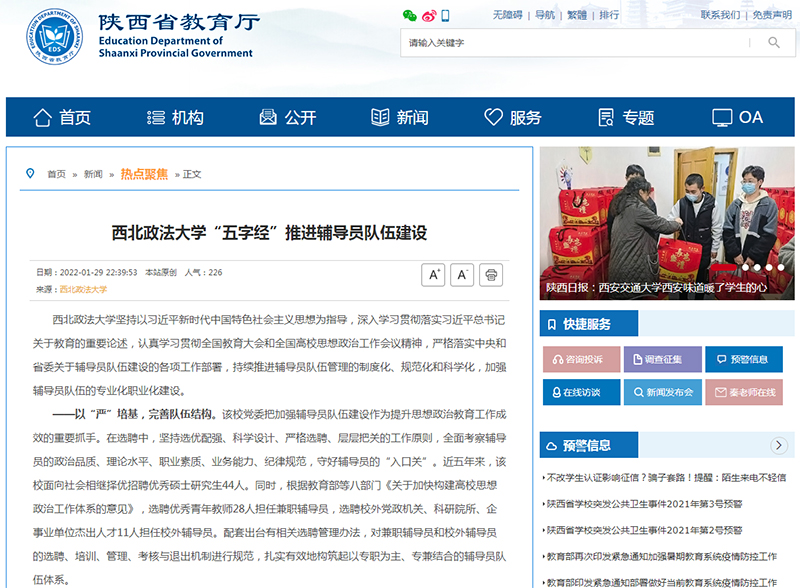Open the 新闻发布会 quick service button

point(662,392)
